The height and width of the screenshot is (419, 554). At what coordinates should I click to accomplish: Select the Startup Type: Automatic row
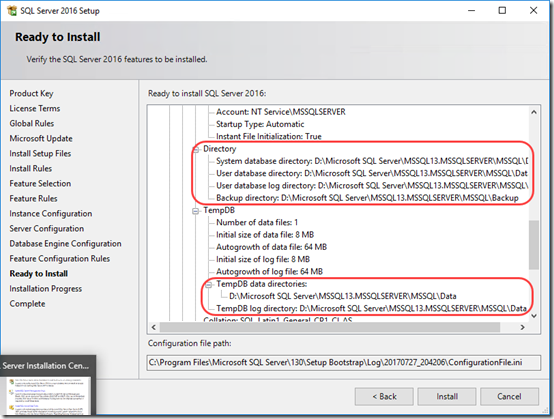click(x=260, y=124)
